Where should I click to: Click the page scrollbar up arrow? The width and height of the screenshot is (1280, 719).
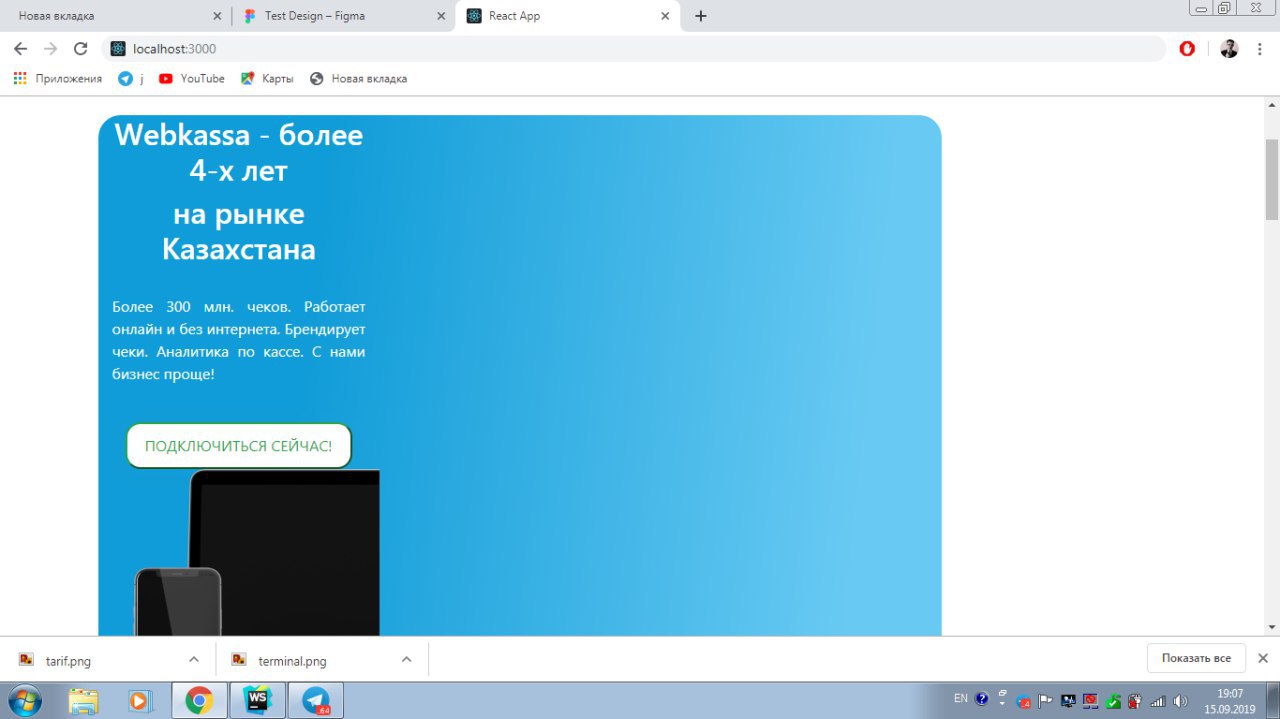[x=1272, y=105]
